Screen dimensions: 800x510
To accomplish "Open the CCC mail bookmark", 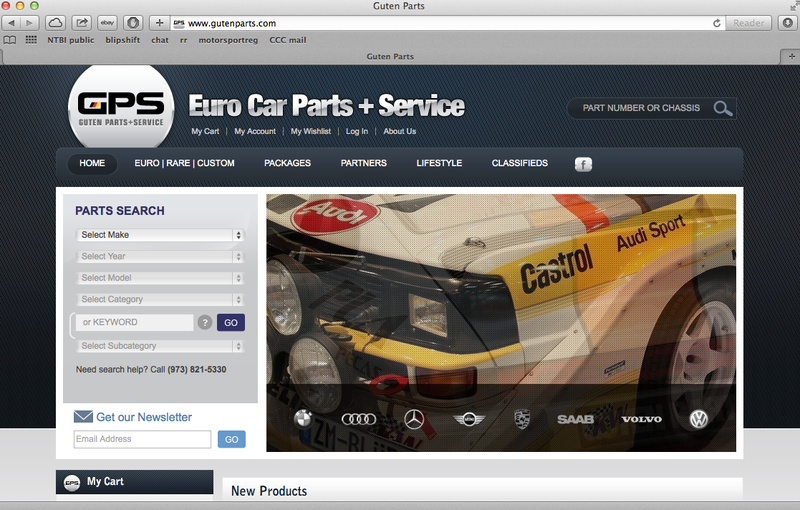I will [x=288, y=40].
